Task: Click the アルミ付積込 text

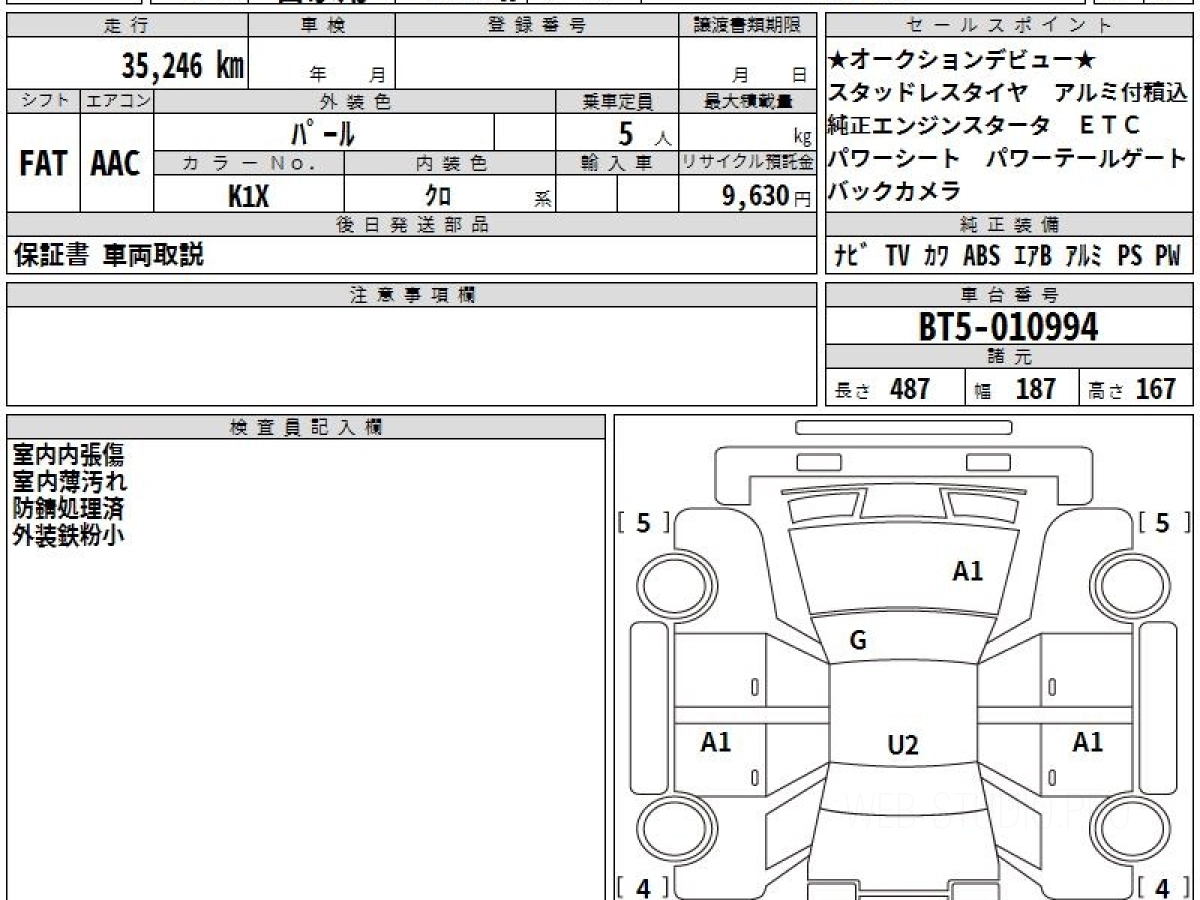Action: [x=1120, y=93]
